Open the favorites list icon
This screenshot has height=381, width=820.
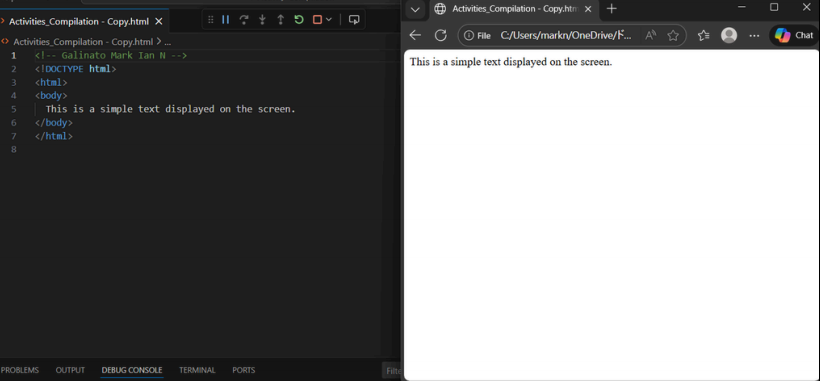703,36
